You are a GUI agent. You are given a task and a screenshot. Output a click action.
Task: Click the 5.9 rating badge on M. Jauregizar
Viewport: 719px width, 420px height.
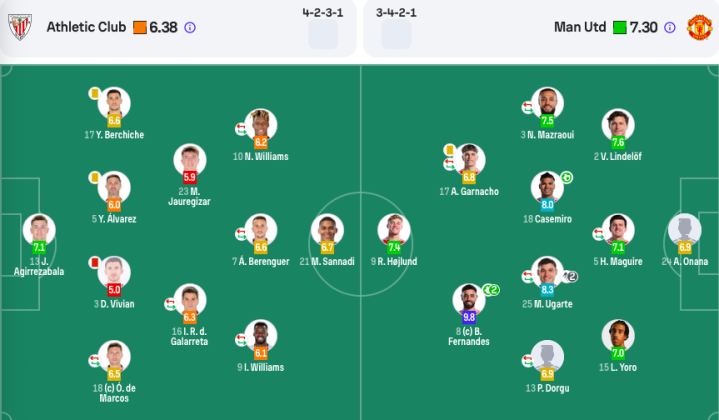[x=190, y=177]
